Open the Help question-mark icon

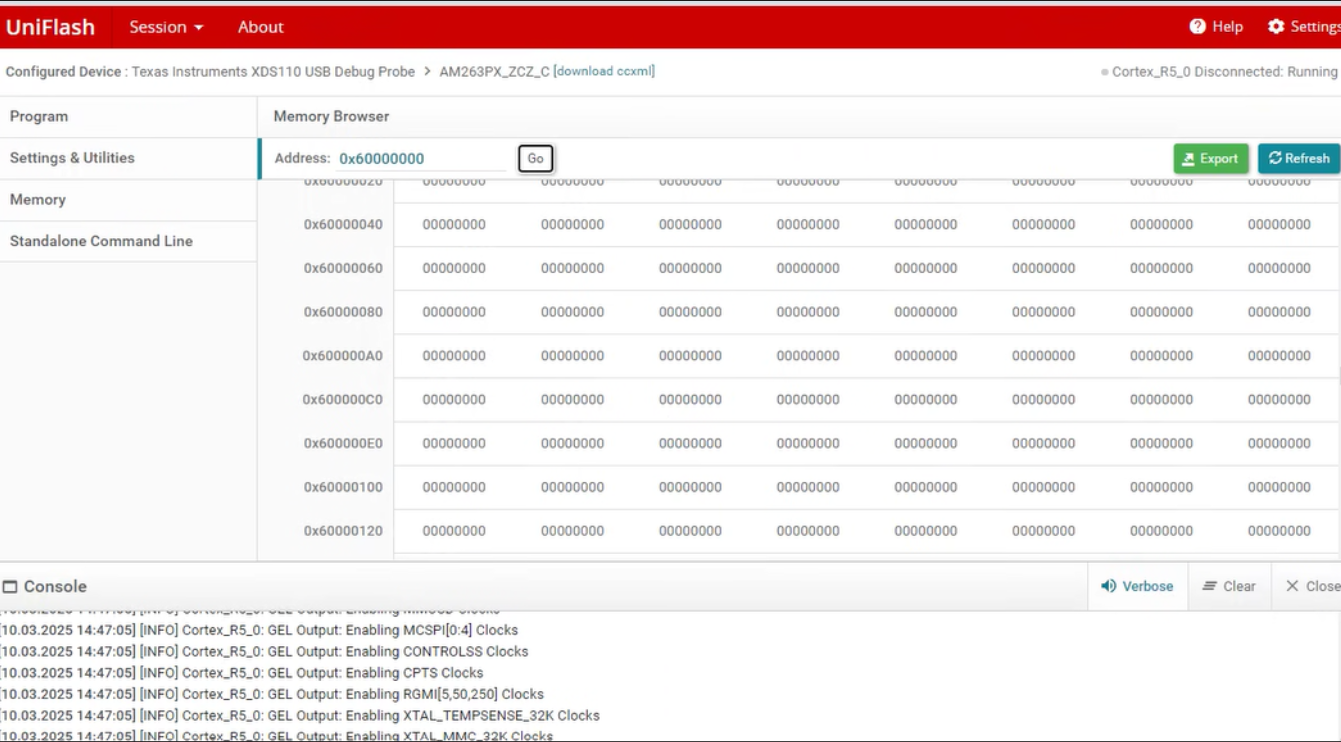1197,27
